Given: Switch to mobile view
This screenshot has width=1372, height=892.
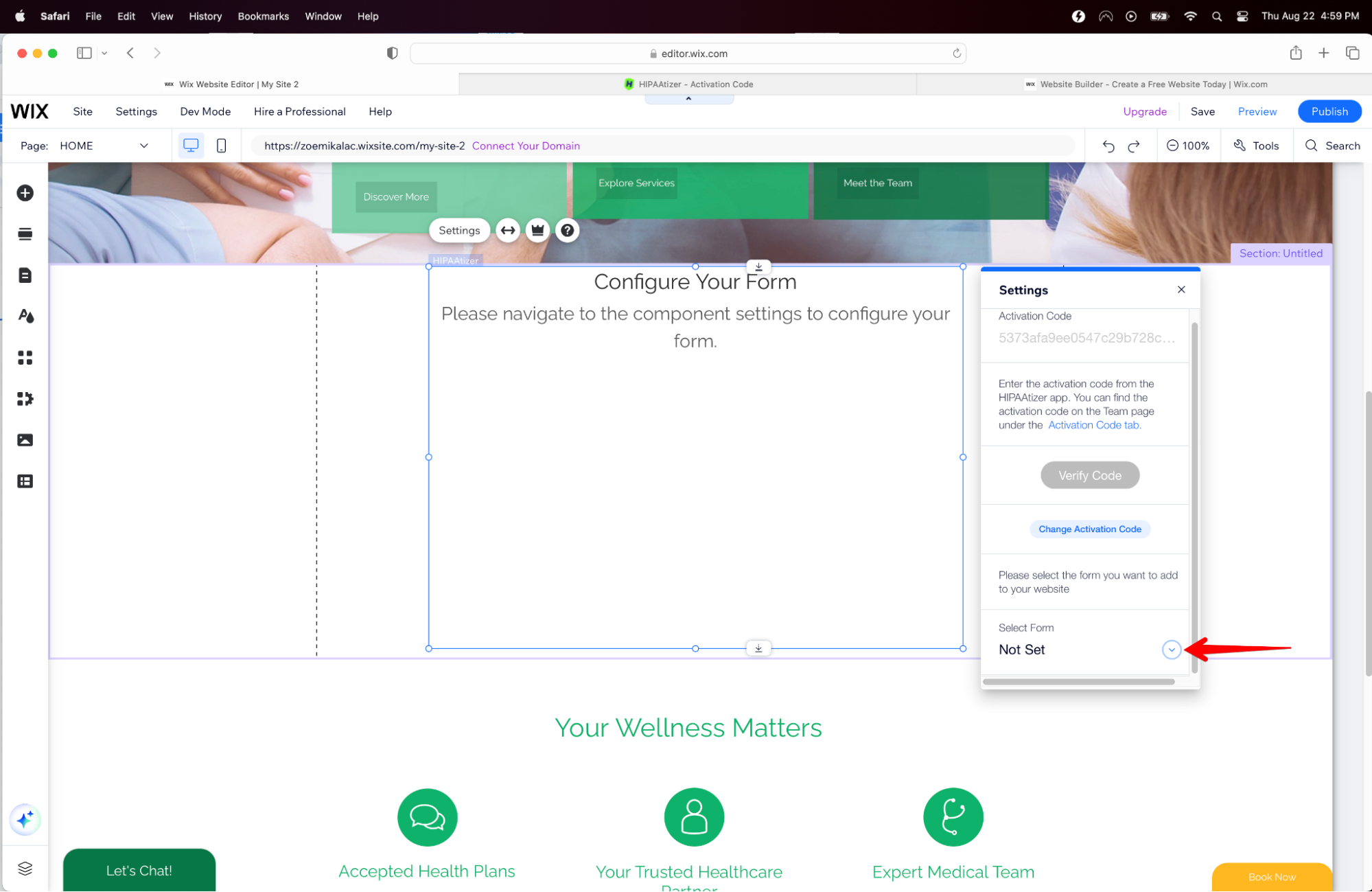Looking at the screenshot, I should 221,146.
